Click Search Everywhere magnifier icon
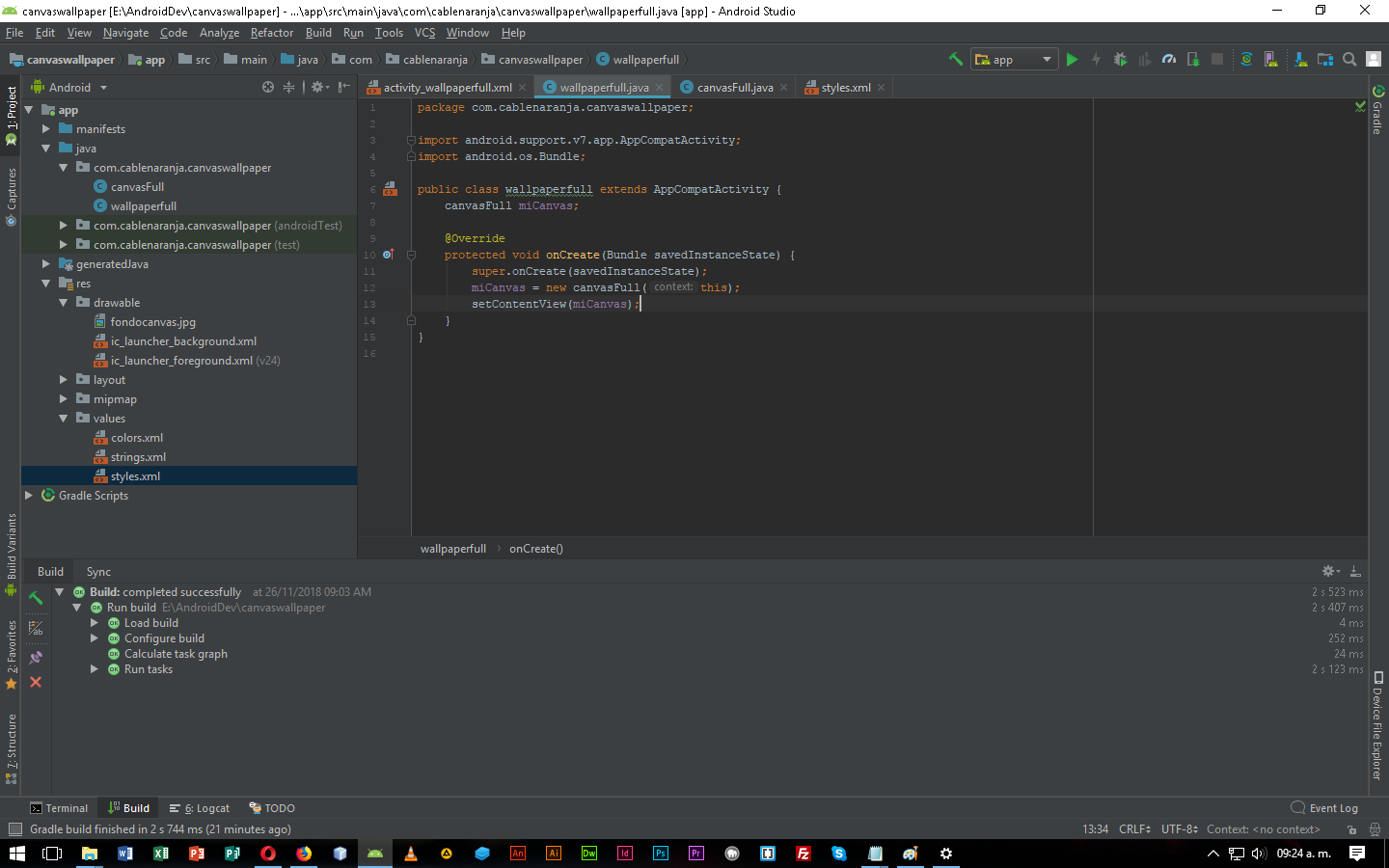The image size is (1389, 868). 1349,59
